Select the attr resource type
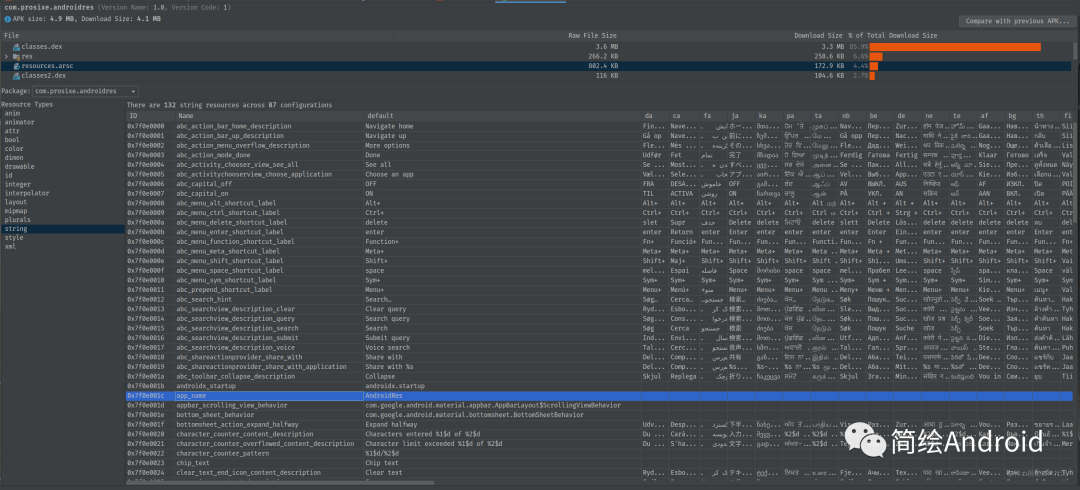The image size is (1080, 490). [12, 131]
